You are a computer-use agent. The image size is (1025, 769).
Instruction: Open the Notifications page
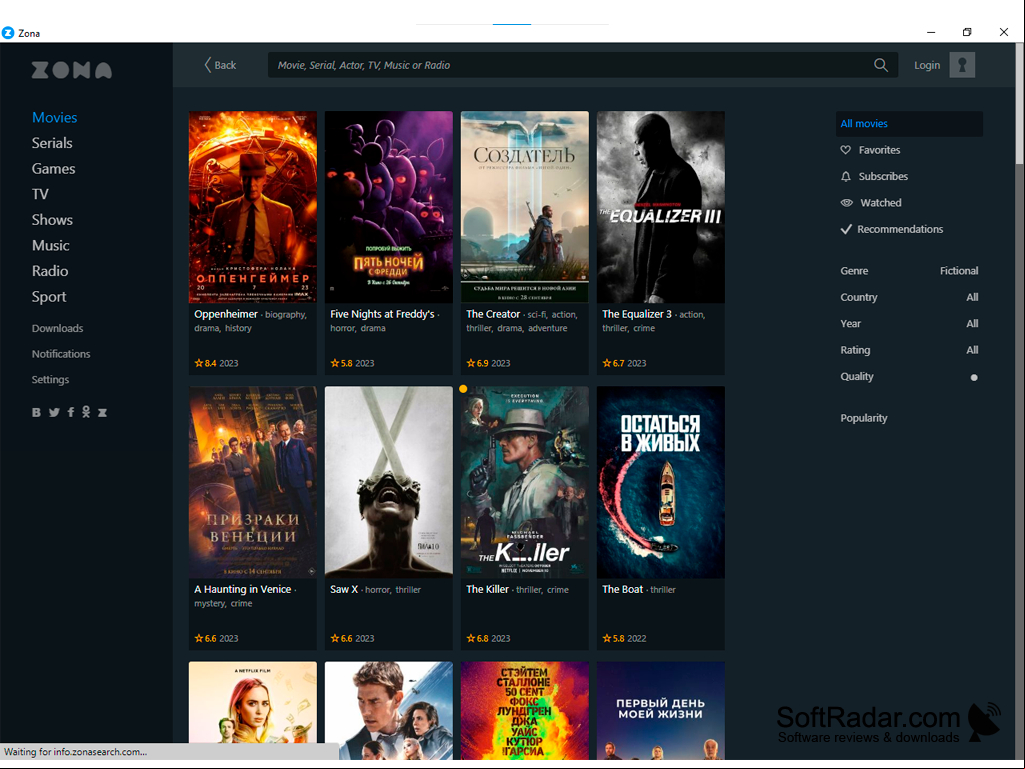pos(61,354)
